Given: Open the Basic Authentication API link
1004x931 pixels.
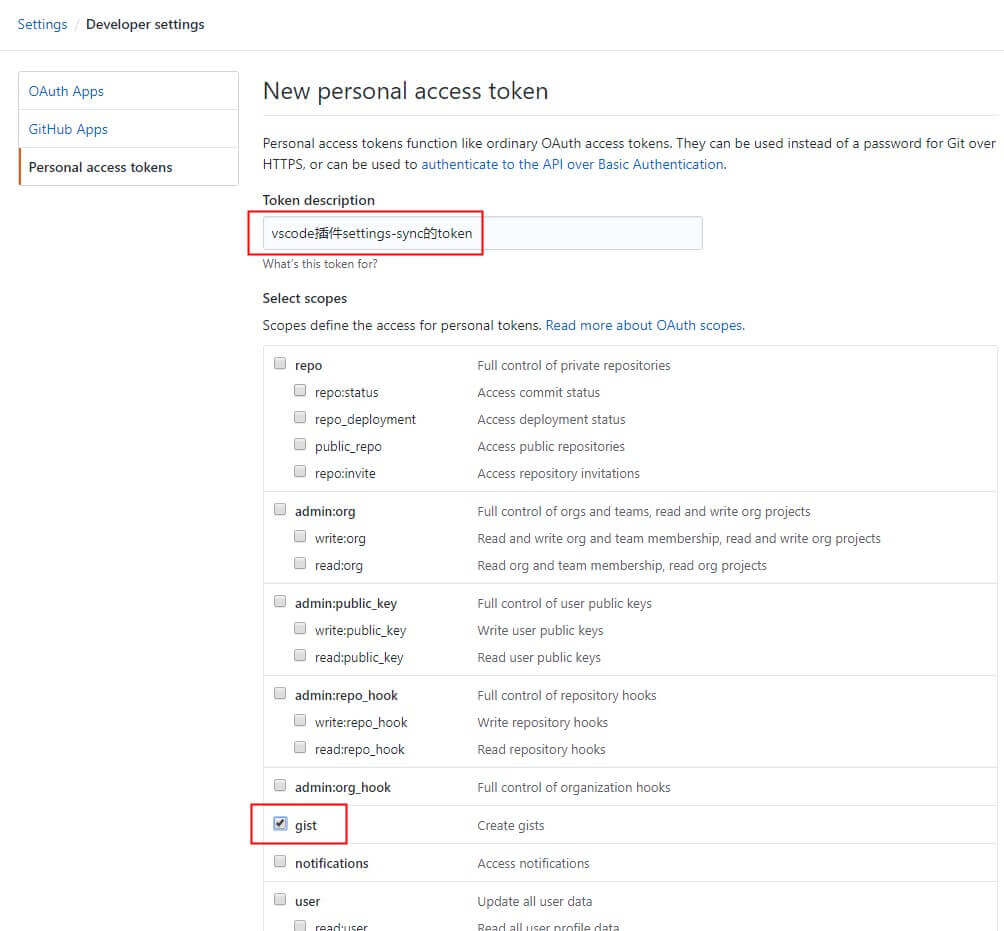Looking at the screenshot, I should click(572, 164).
